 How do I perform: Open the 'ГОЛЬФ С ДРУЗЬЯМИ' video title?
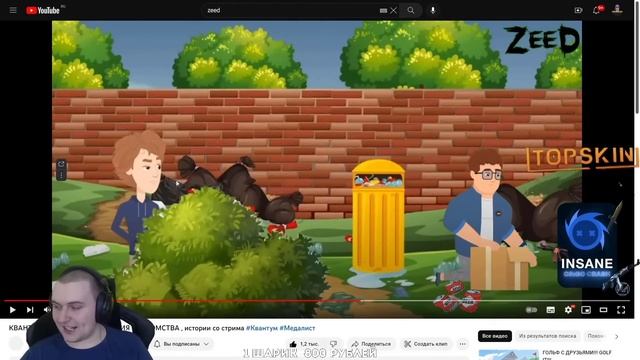[577, 352]
